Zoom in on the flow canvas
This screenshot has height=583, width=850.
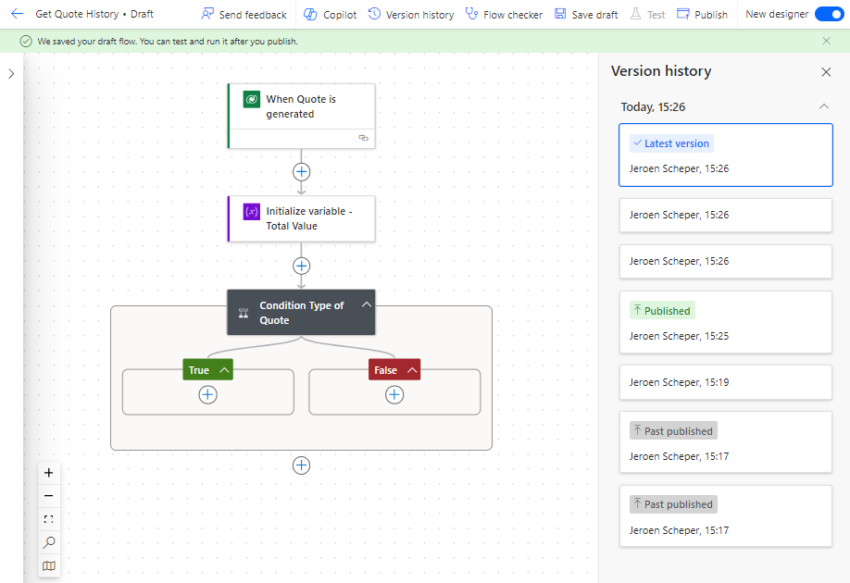(x=48, y=472)
